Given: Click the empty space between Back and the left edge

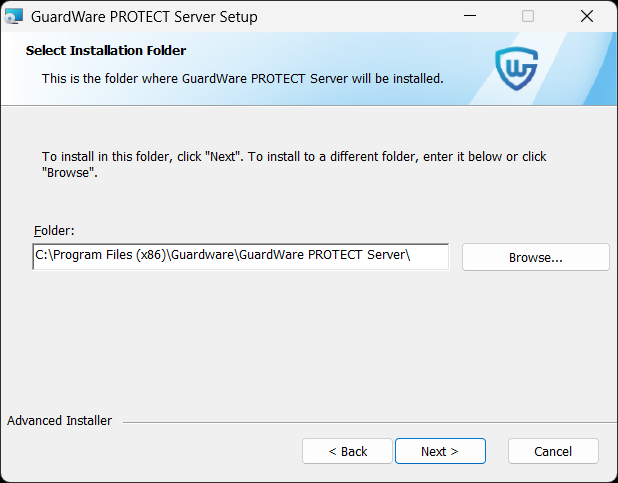Looking at the screenshot, I should click(150, 451).
